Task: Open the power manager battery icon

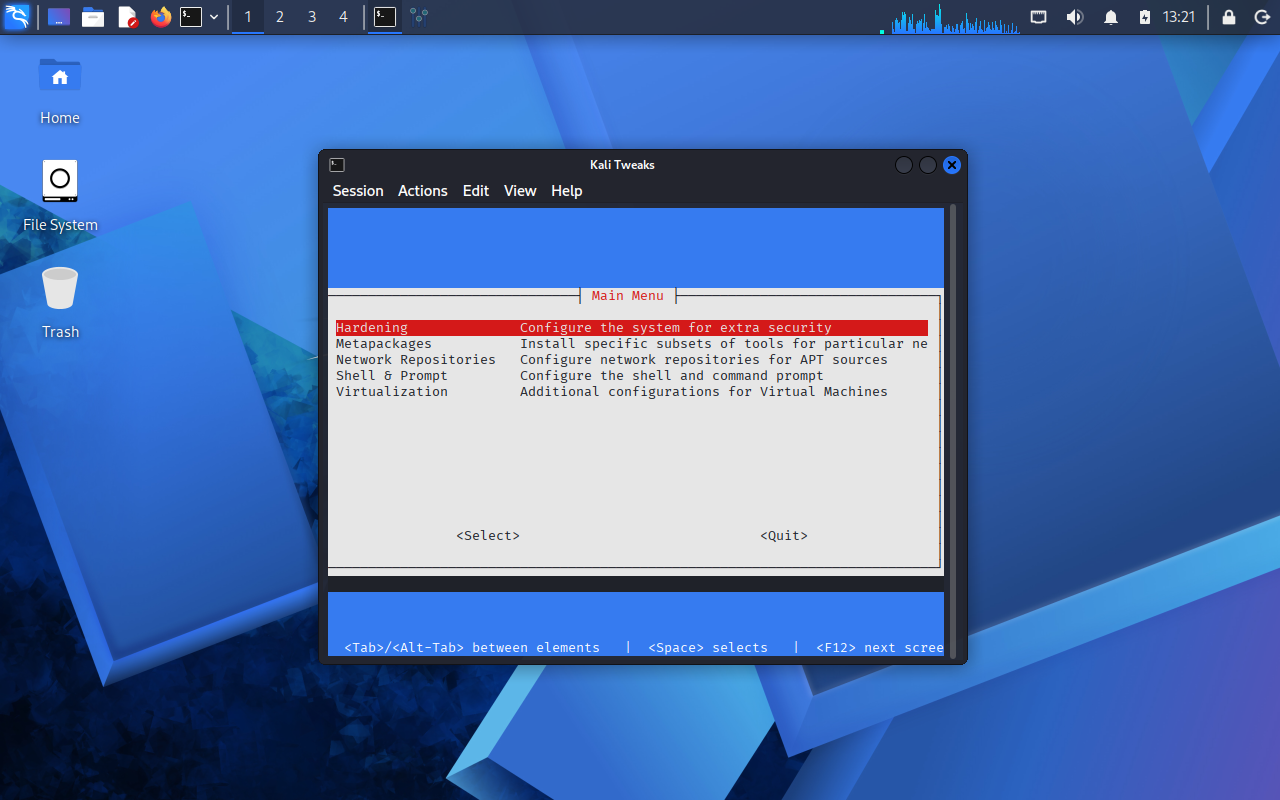Action: point(1145,17)
